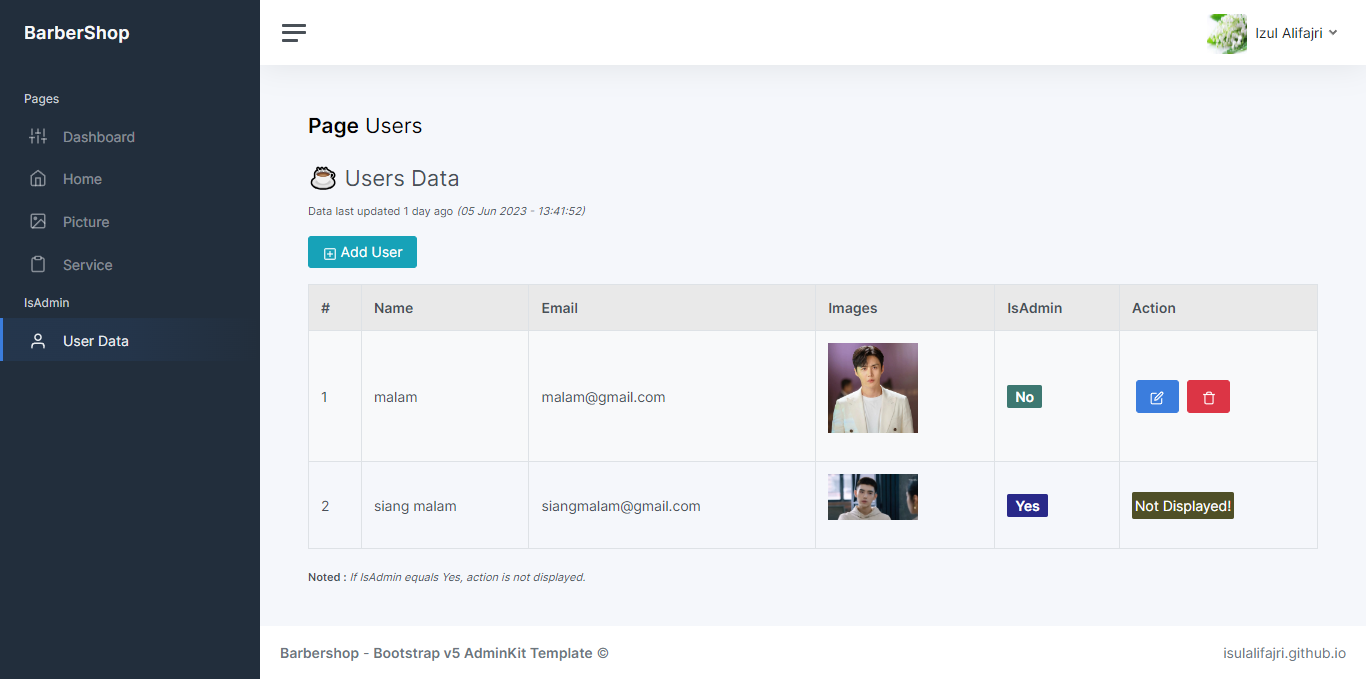
Task: Click the Service clipboard icon in sidebar
Action: 38,265
